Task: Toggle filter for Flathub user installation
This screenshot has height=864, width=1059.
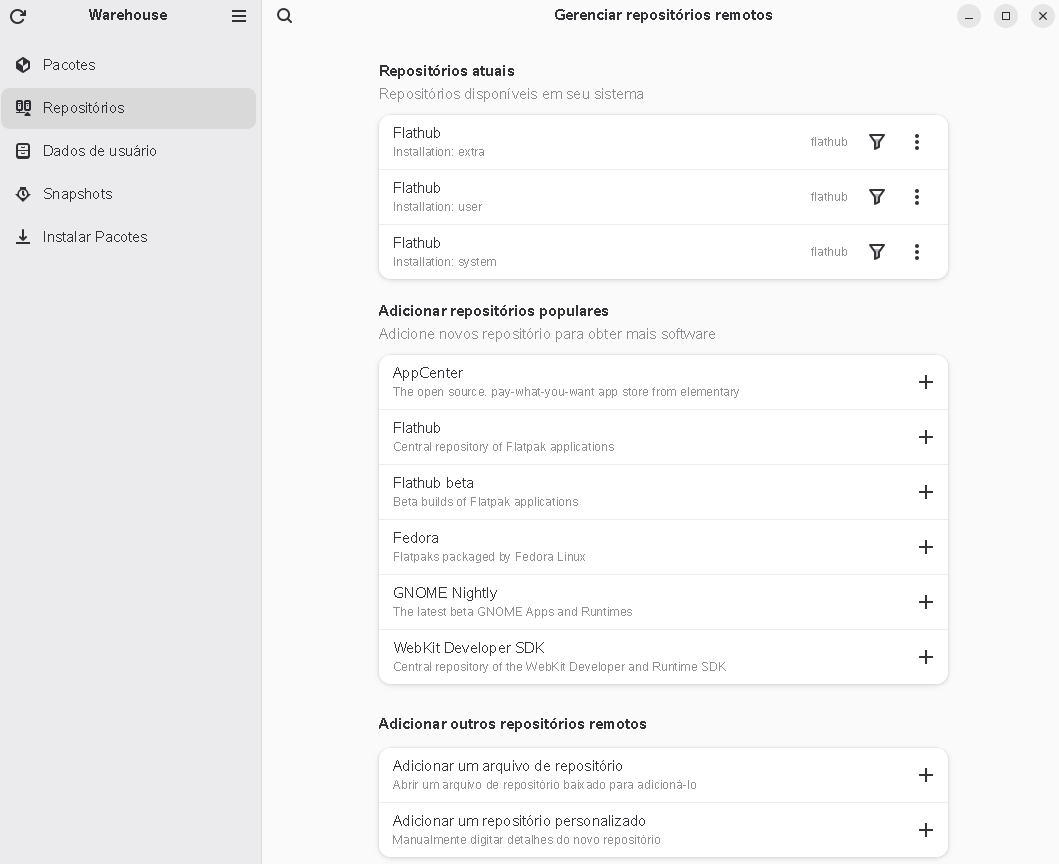Action: point(877,197)
